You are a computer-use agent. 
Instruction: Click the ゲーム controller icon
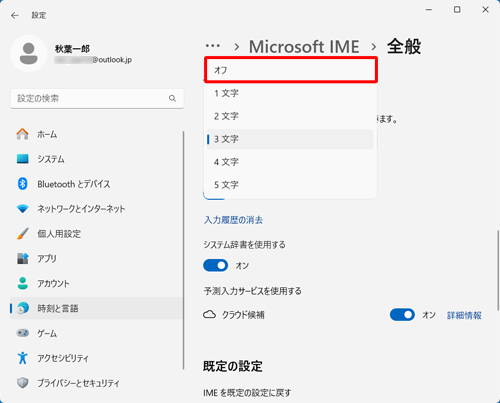[x=22, y=333]
